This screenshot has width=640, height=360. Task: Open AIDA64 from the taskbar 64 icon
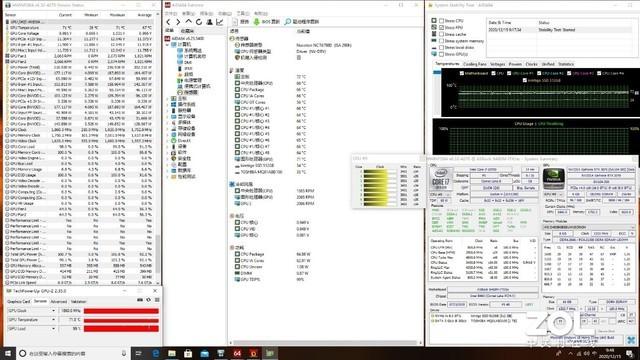pyautogui.click(x=237, y=353)
